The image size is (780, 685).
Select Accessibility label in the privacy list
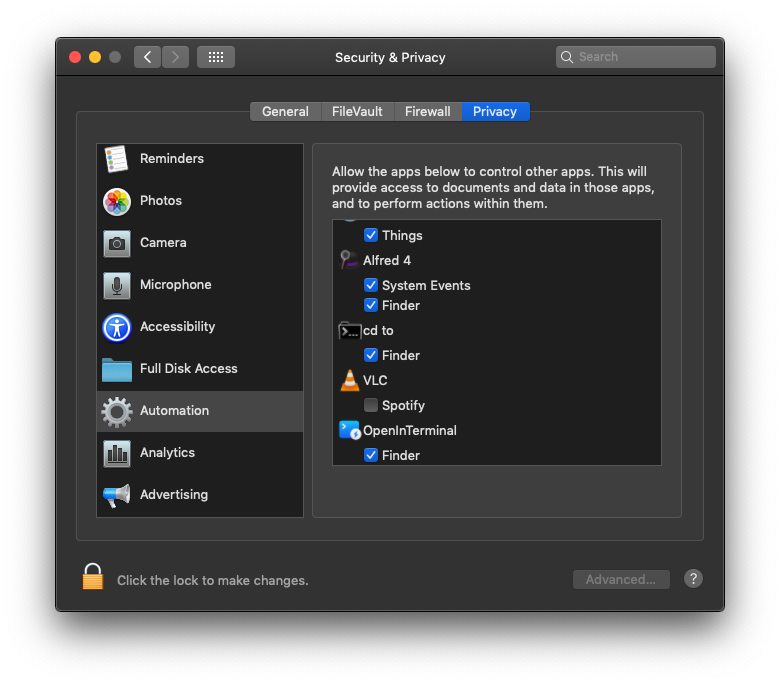(x=178, y=327)
